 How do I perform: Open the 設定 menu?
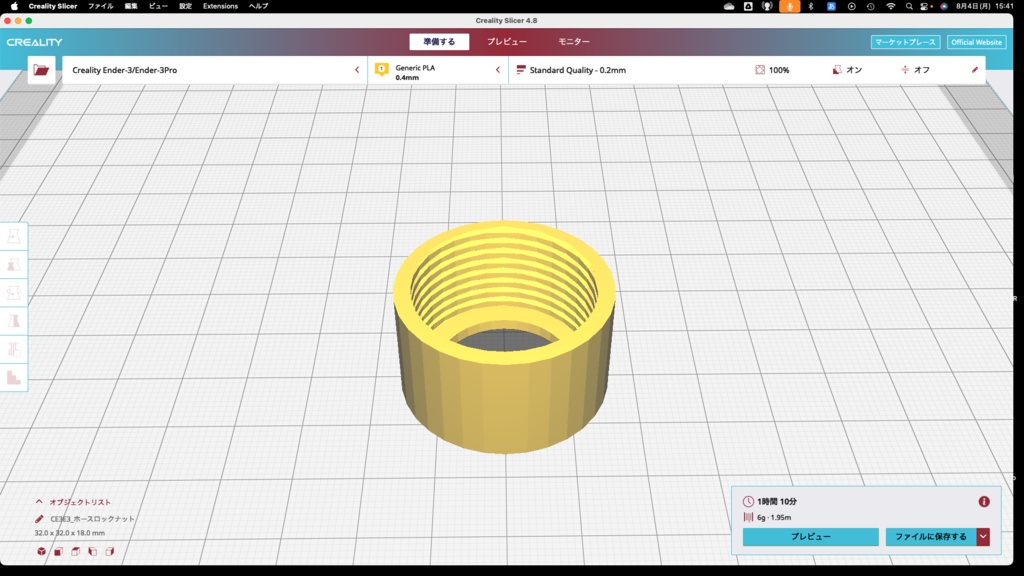tap(185, 6)
